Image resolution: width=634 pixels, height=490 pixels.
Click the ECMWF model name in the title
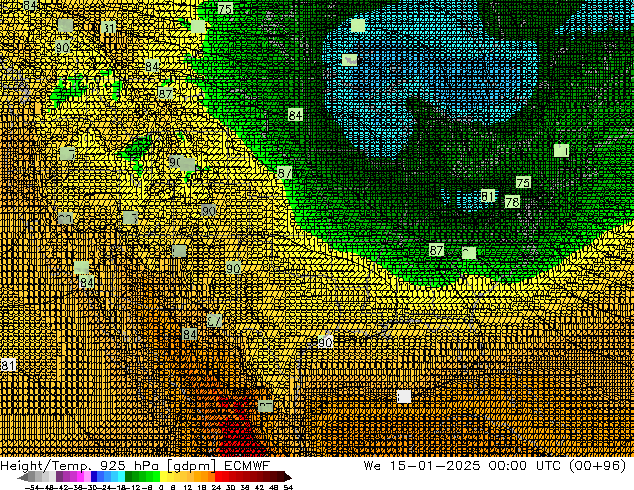[247, 466]
